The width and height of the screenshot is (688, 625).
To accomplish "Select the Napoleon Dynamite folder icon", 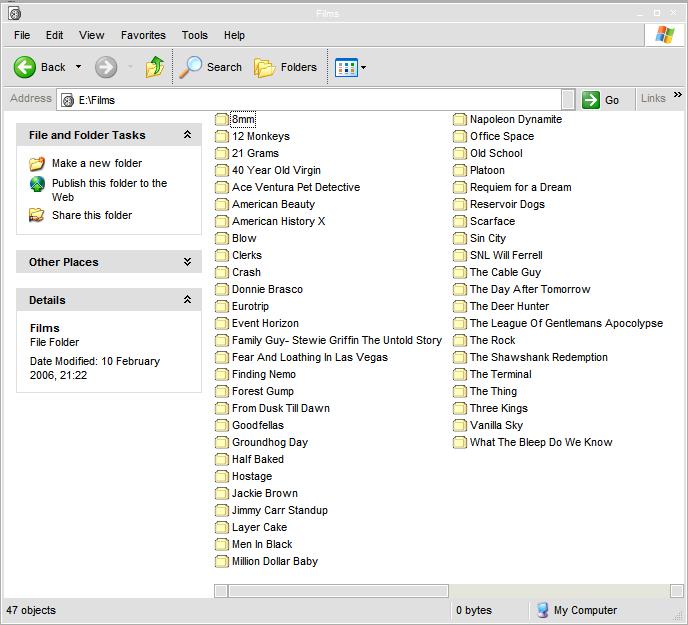I will point(460,119).
